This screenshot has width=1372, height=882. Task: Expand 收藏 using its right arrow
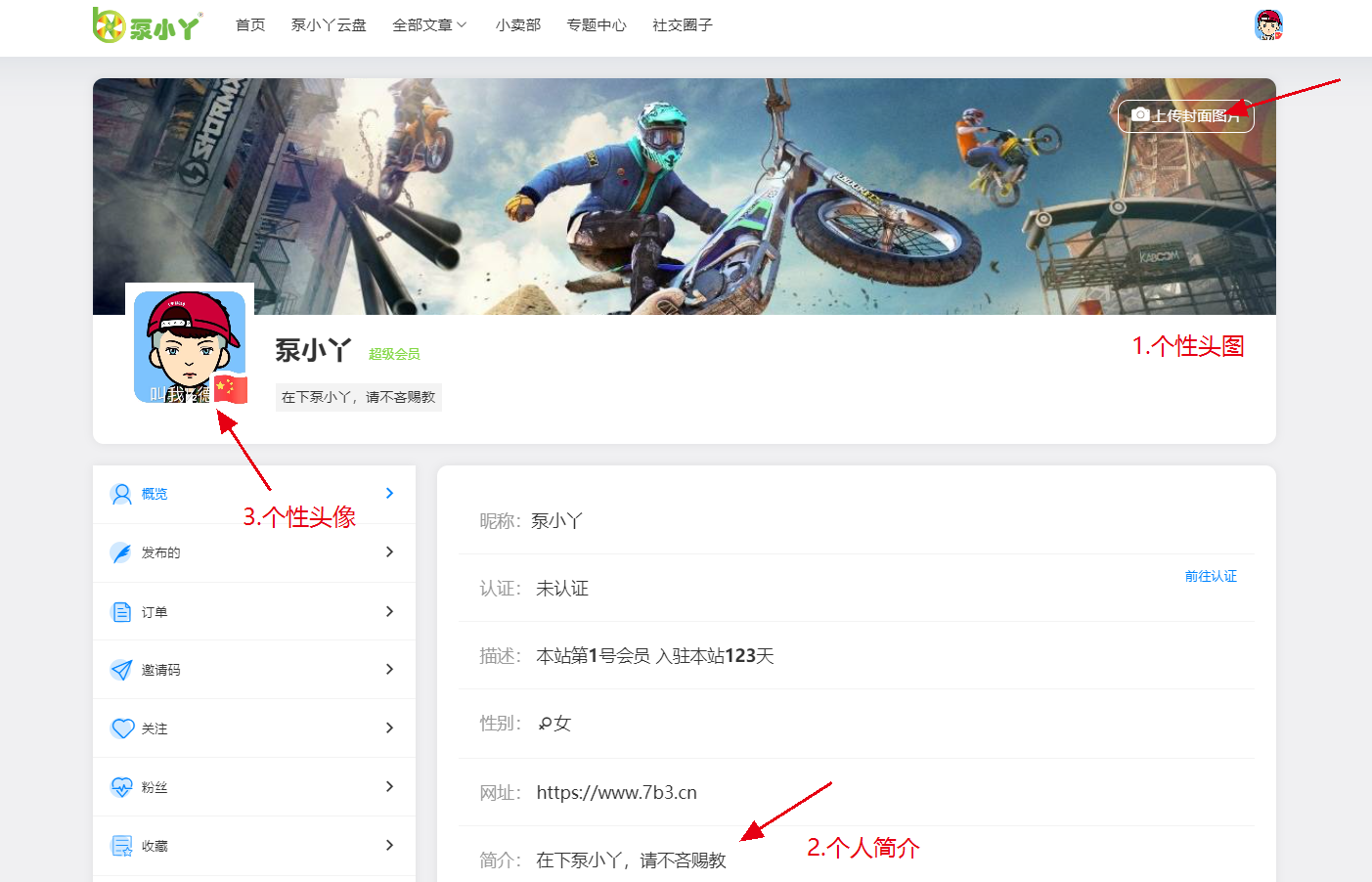click(389, 846)
